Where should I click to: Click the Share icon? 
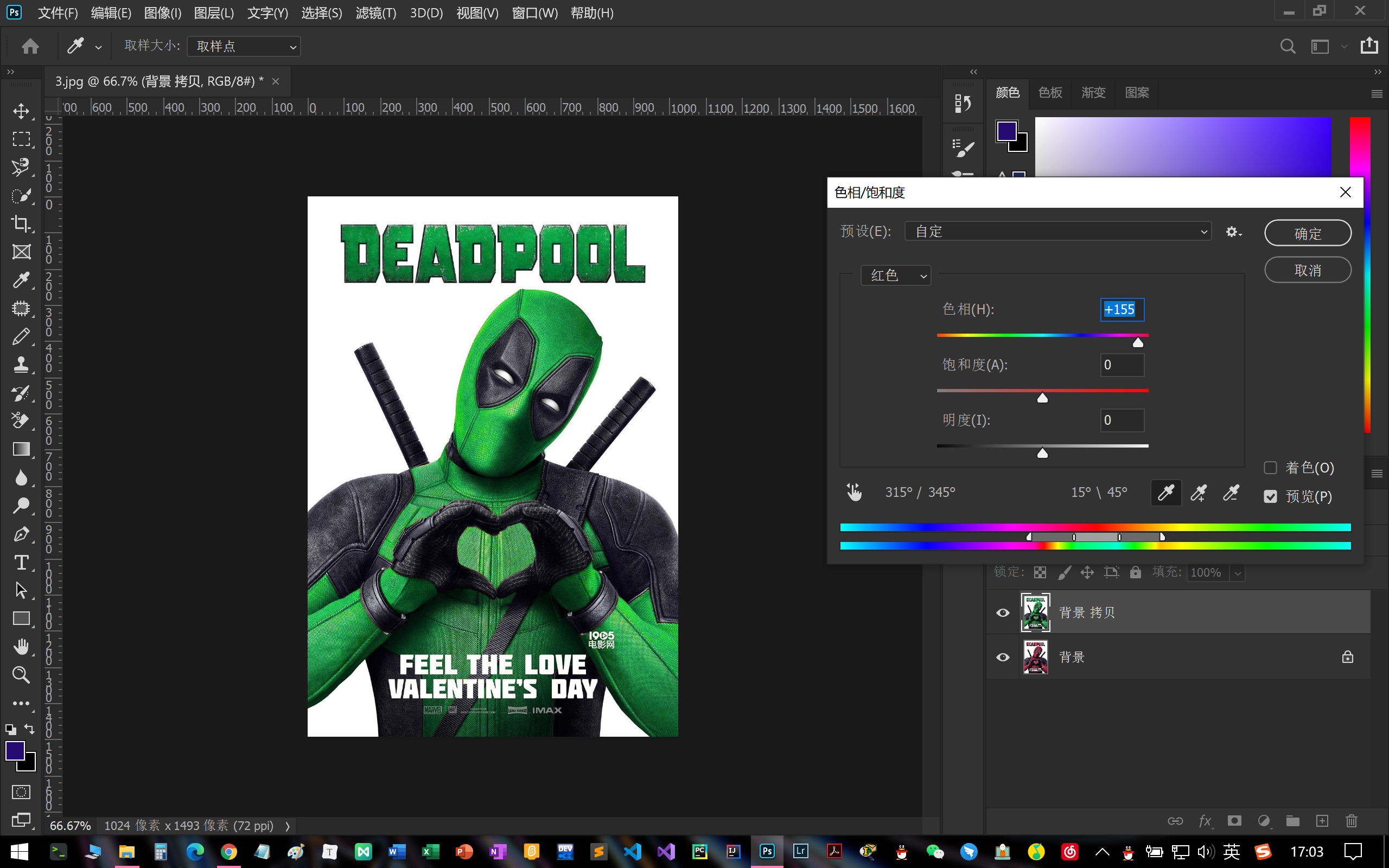coord(1369,46)
